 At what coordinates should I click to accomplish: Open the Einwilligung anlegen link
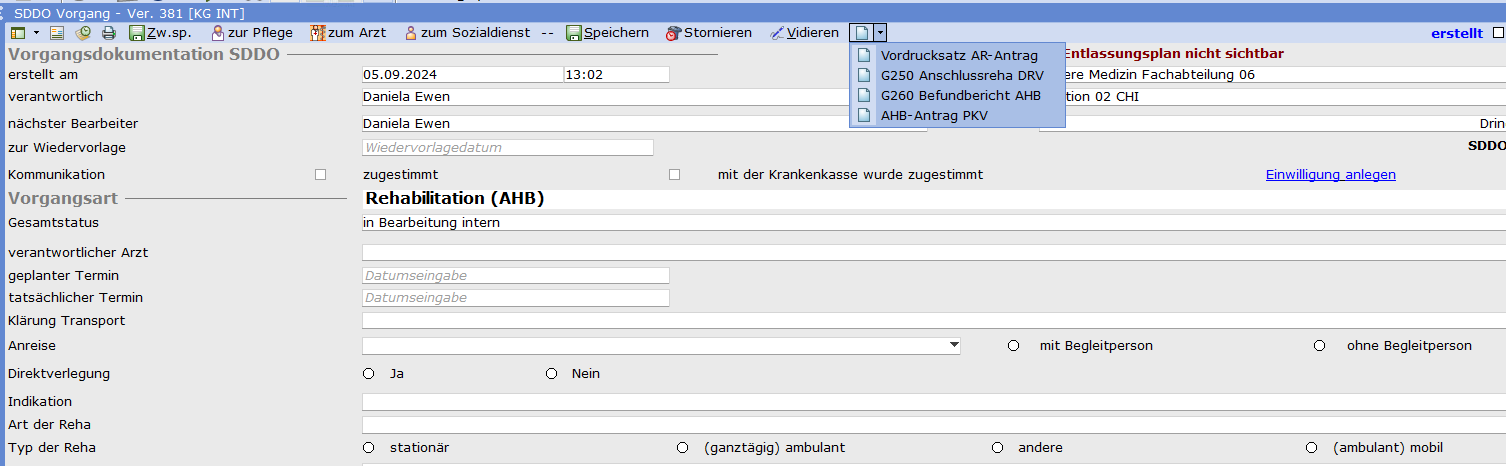pos(1331,174)
